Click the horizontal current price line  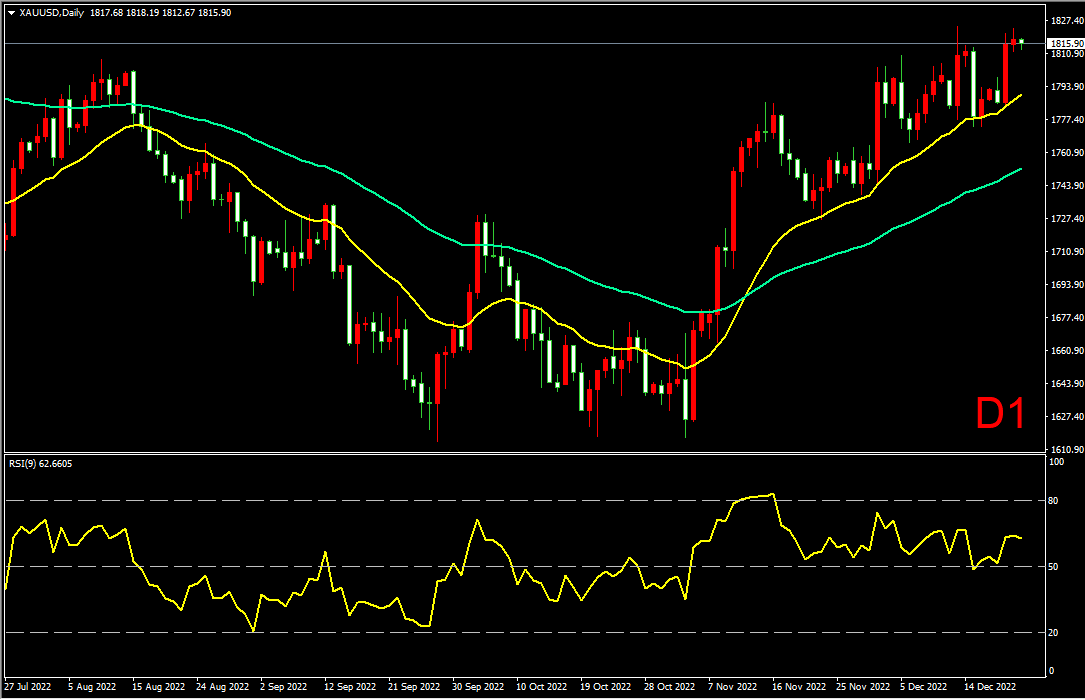[526, 44]
